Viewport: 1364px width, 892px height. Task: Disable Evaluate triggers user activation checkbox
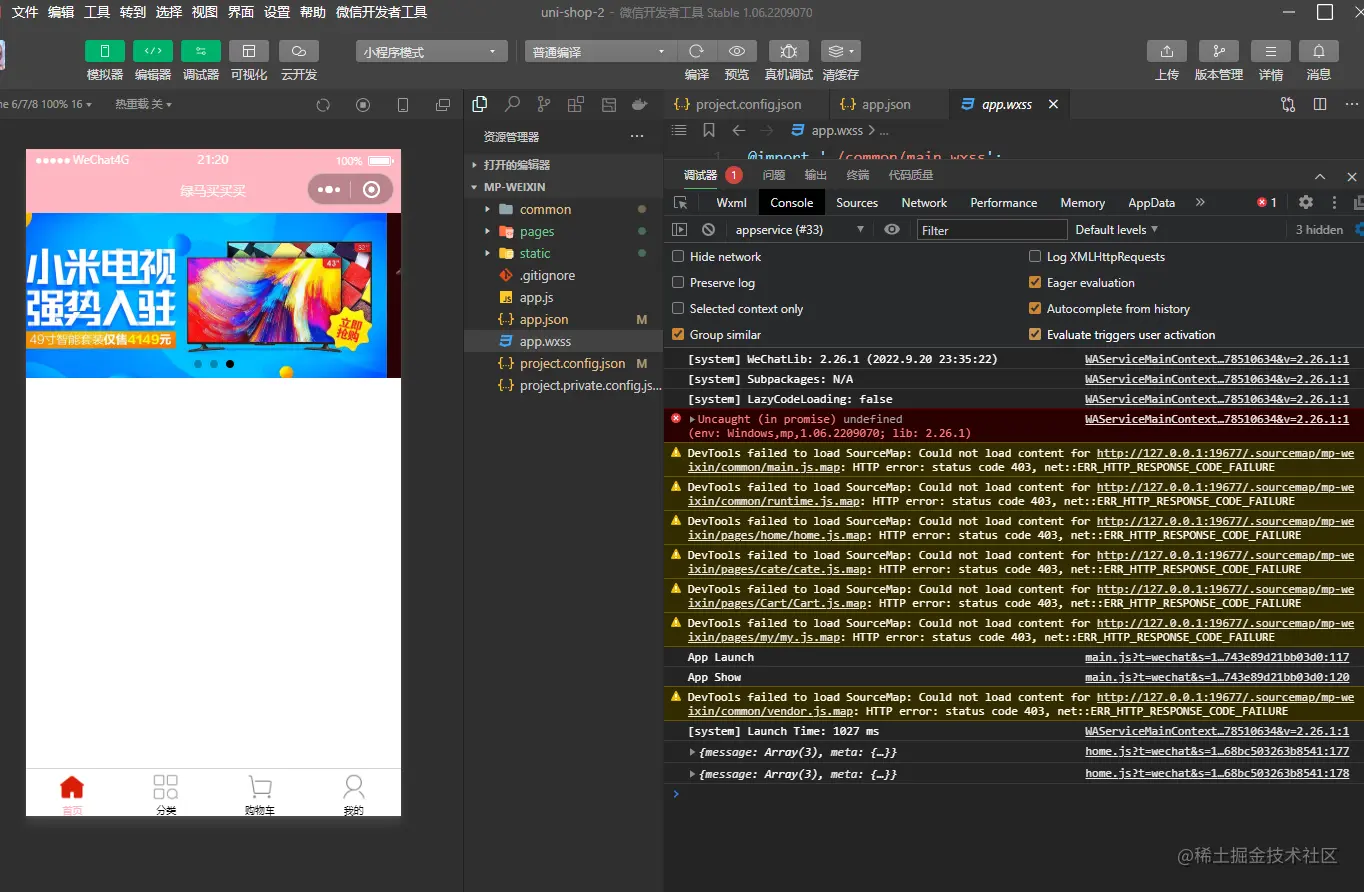click(1035, 335)
